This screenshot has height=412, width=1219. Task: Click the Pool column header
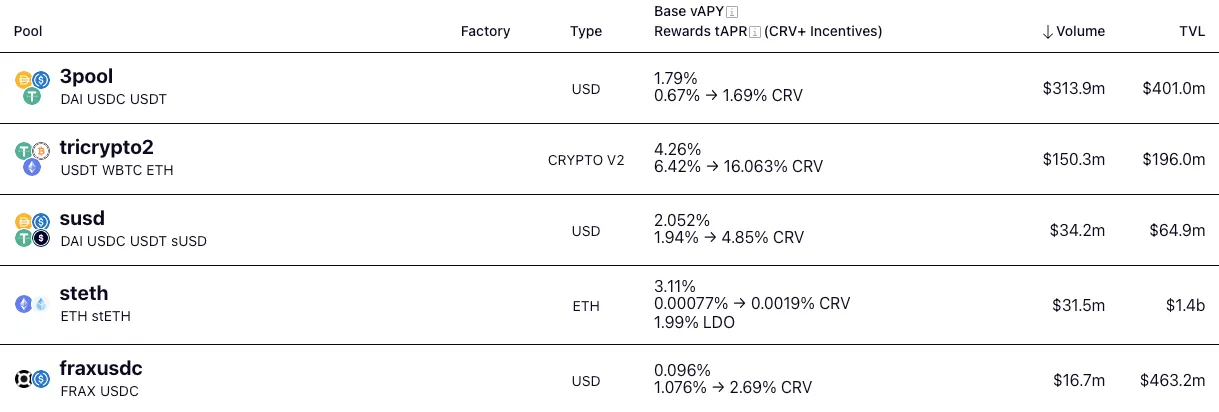pos(29,31)
